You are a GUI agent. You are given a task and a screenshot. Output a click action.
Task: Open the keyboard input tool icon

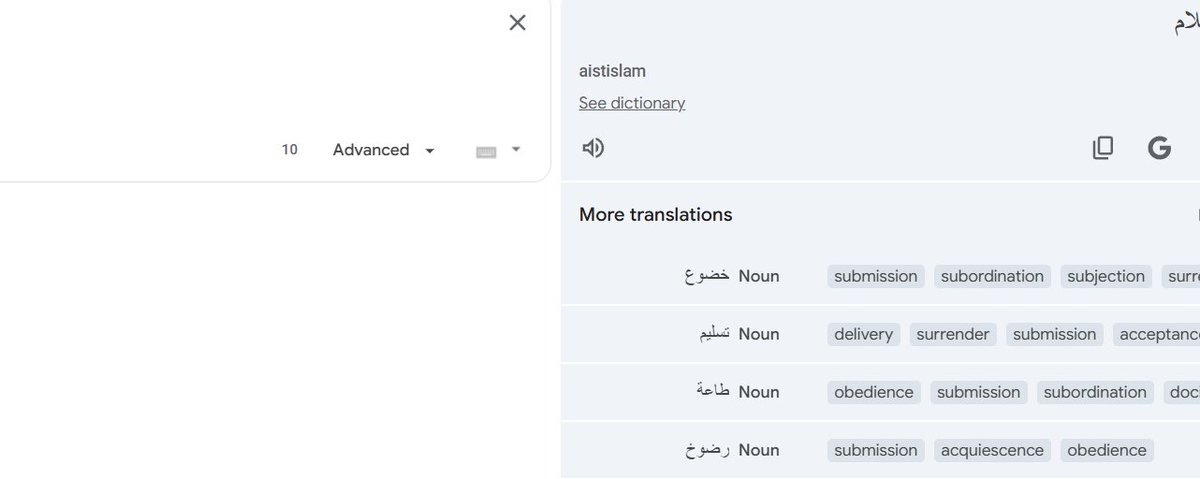click(x=486, y=151)
